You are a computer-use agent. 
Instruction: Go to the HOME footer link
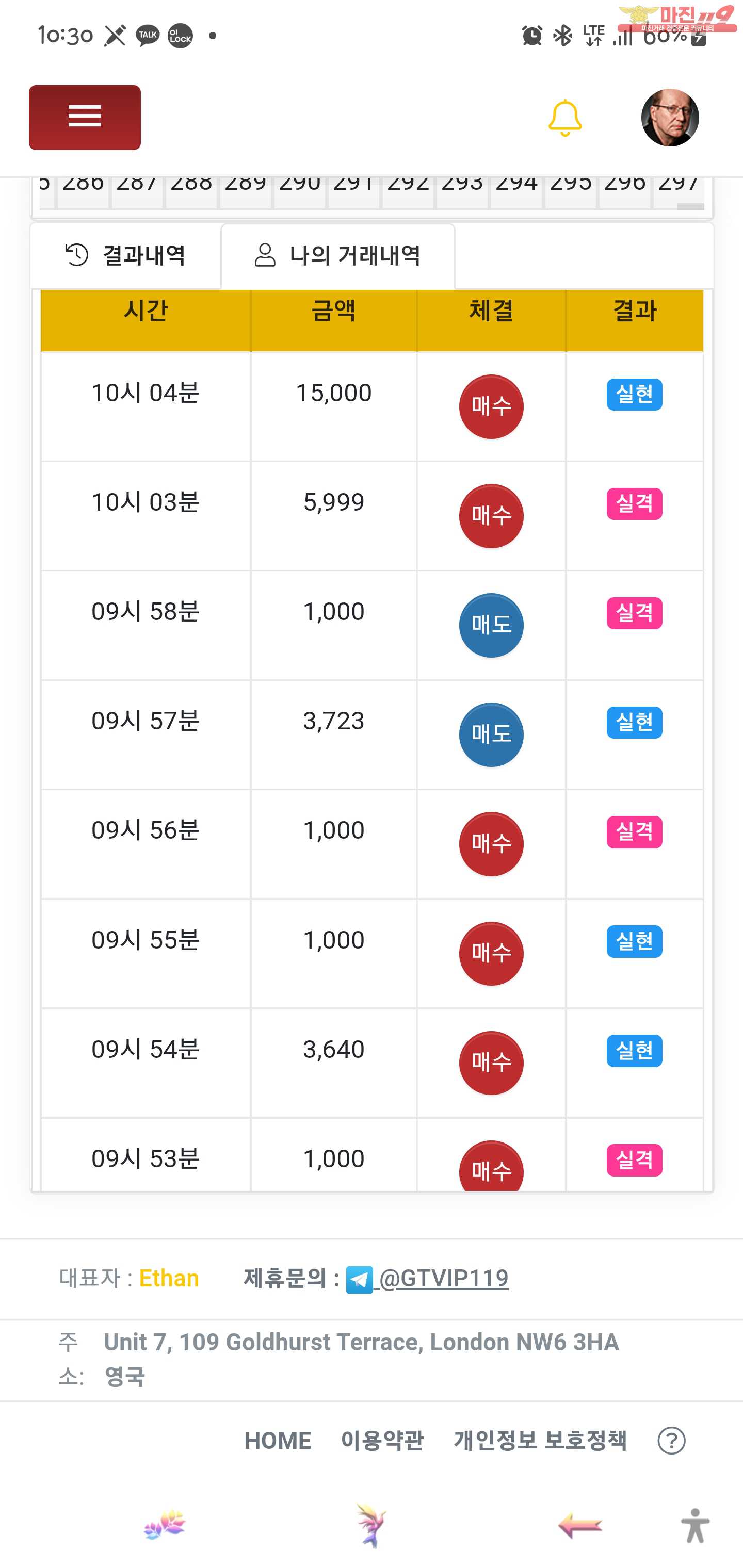[x=278, y=1441]
